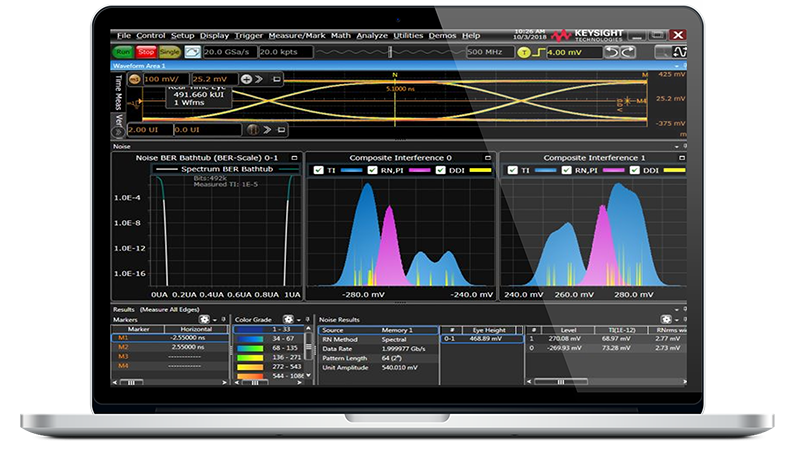The height and width of the screenshot is (450, 800).
Task: Open the Markers panel gear settings
Action: [204, 319]
